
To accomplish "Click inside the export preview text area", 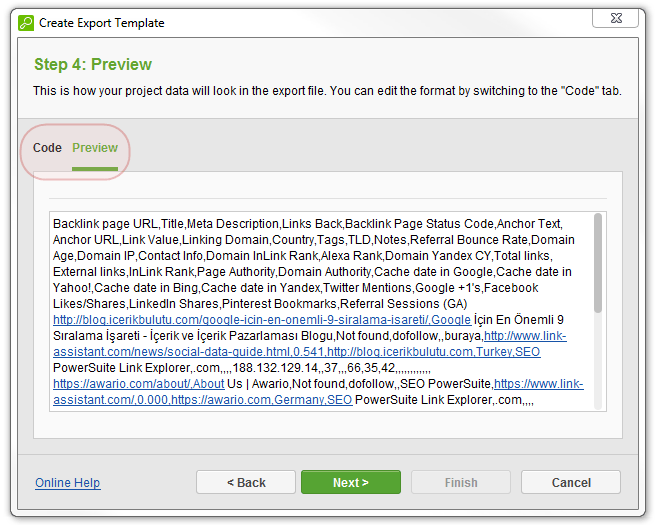I will coord(322,312).
